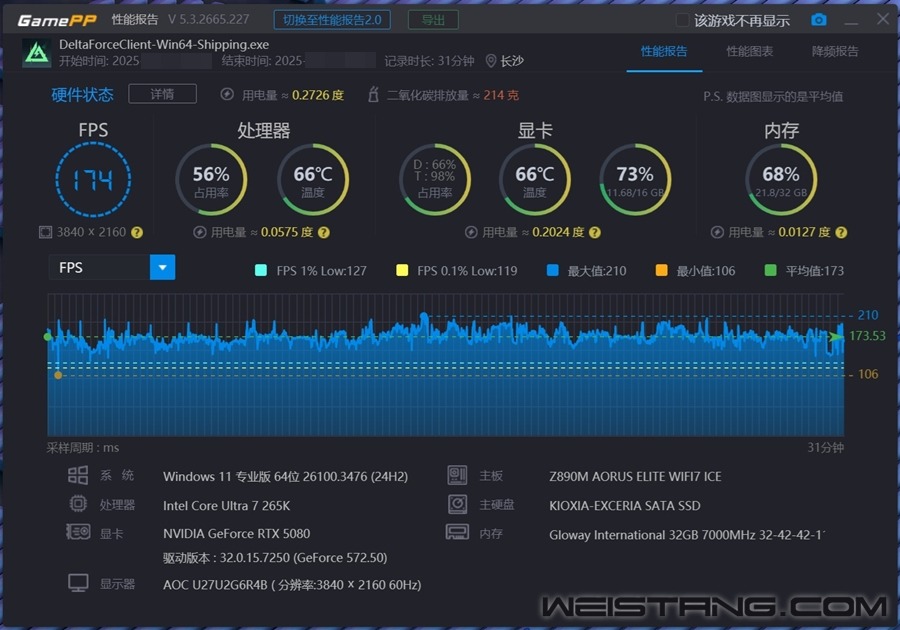Click the power icon under 内存 gauge
The width and height of the screenshot is (900, 630).
(x=717, y=232)
